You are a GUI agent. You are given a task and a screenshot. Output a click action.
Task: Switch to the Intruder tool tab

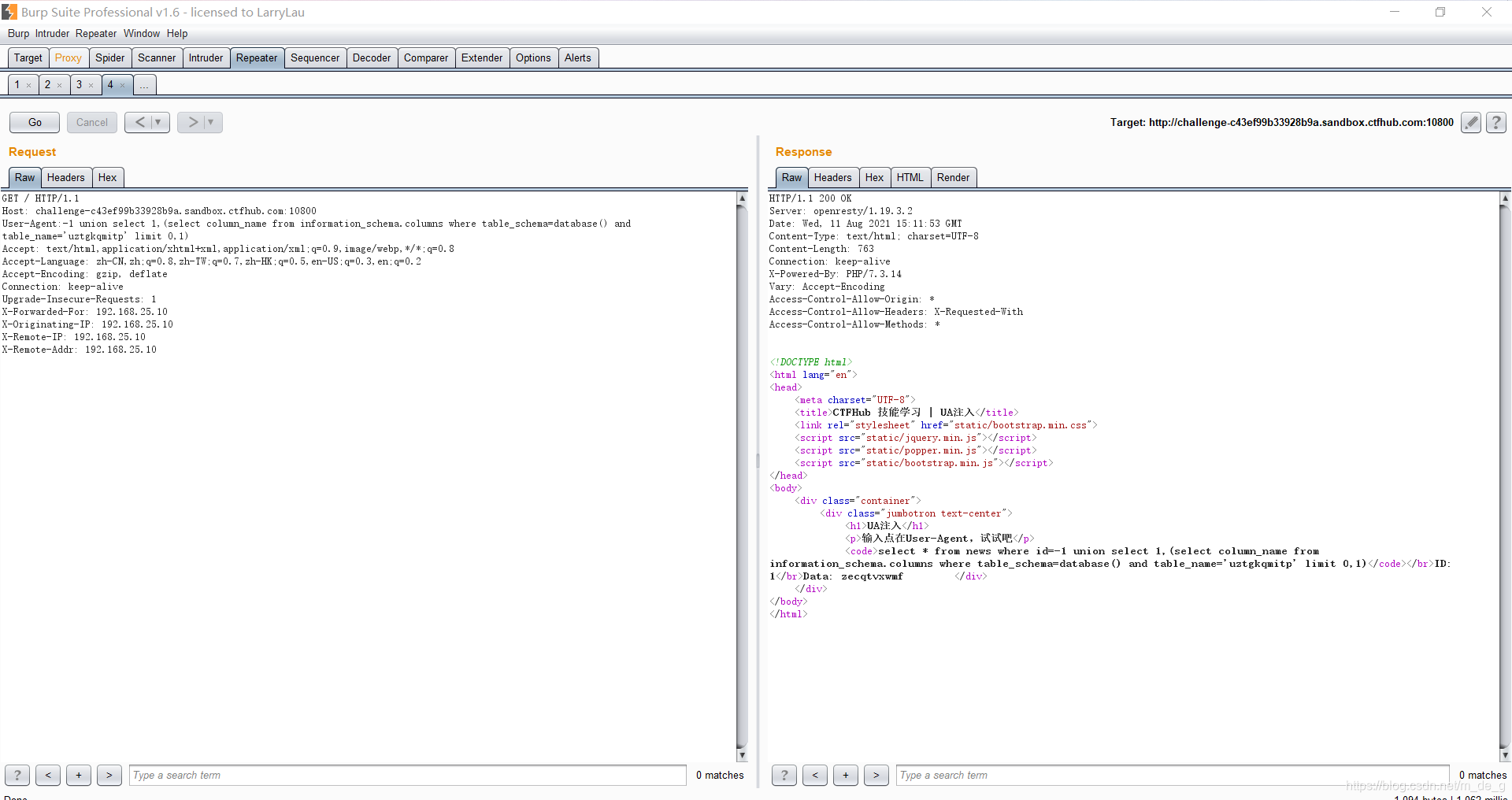pos(206,57)
